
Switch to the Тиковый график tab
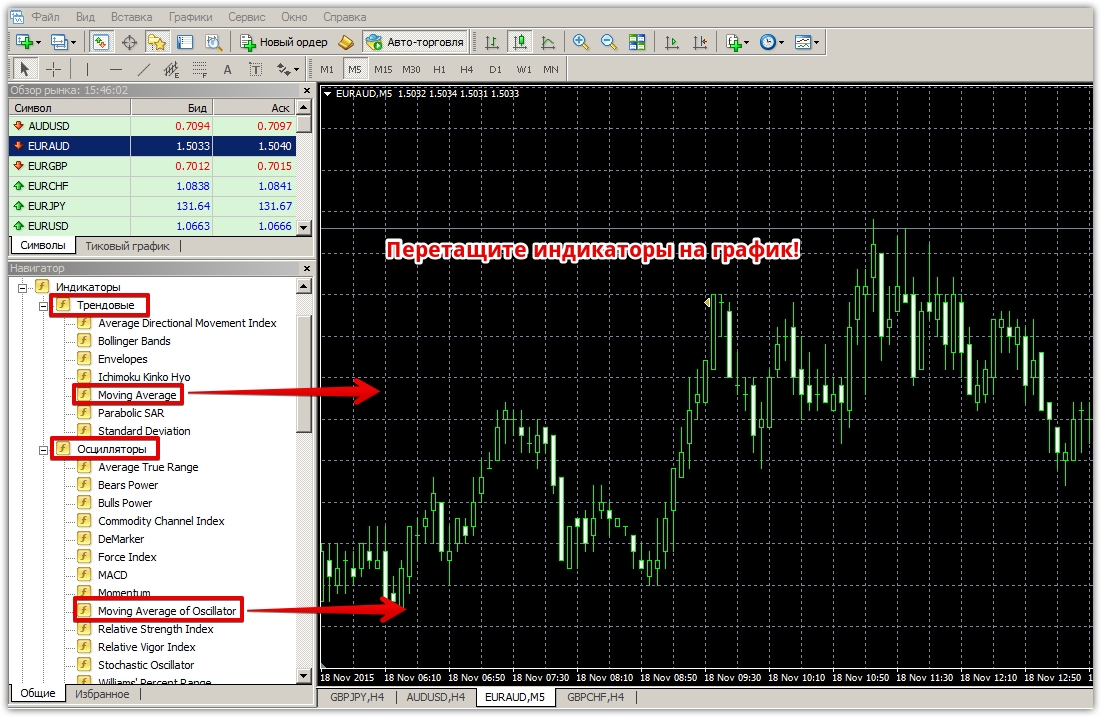point(127,246)
